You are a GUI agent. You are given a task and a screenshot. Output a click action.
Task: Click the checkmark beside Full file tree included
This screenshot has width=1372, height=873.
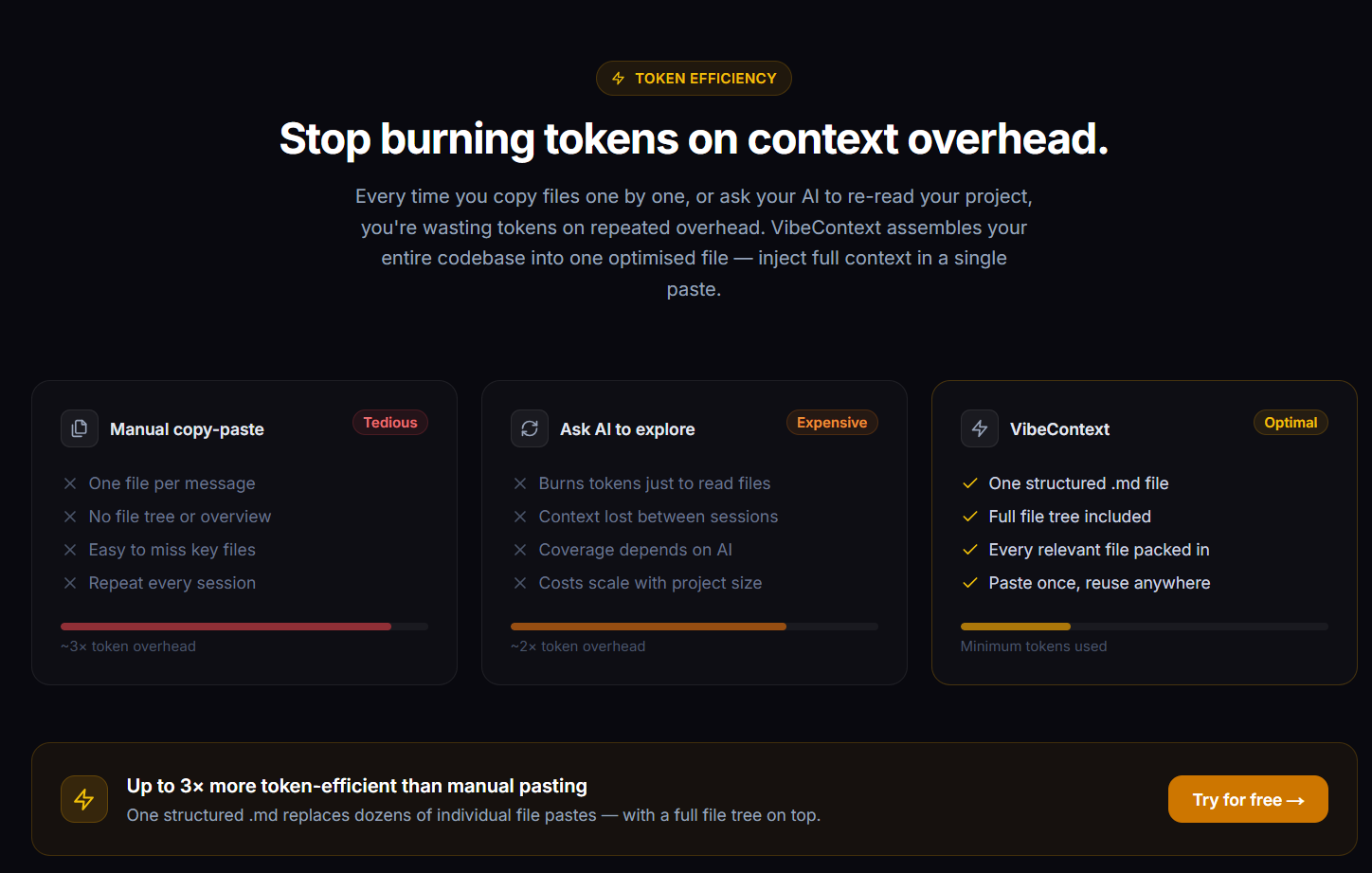click(x=970, y=517)
